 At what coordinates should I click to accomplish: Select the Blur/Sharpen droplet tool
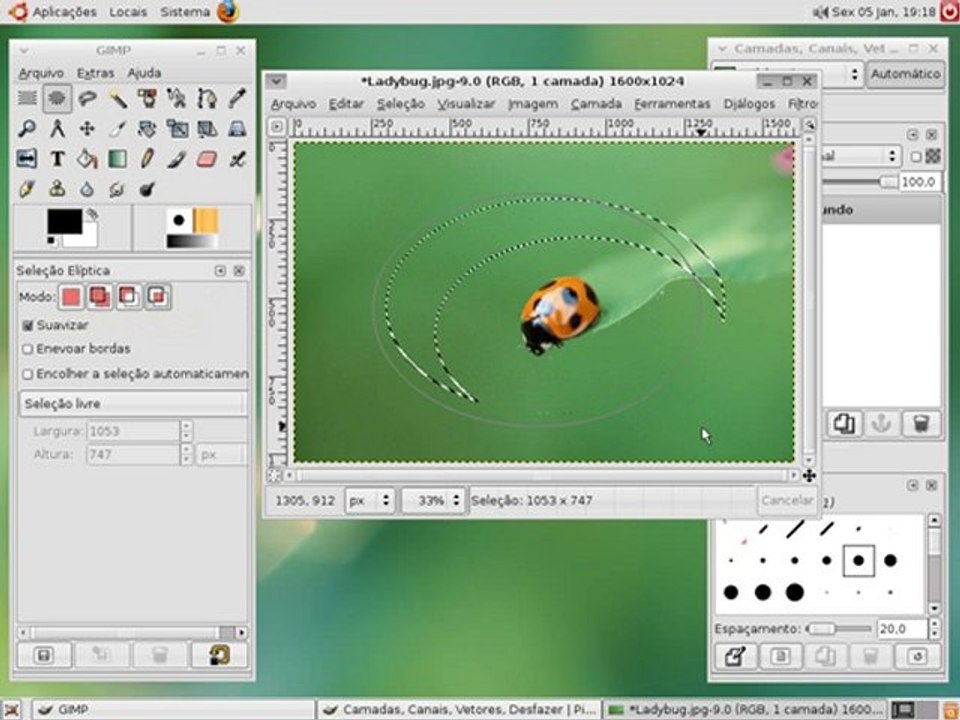point(87,189)
